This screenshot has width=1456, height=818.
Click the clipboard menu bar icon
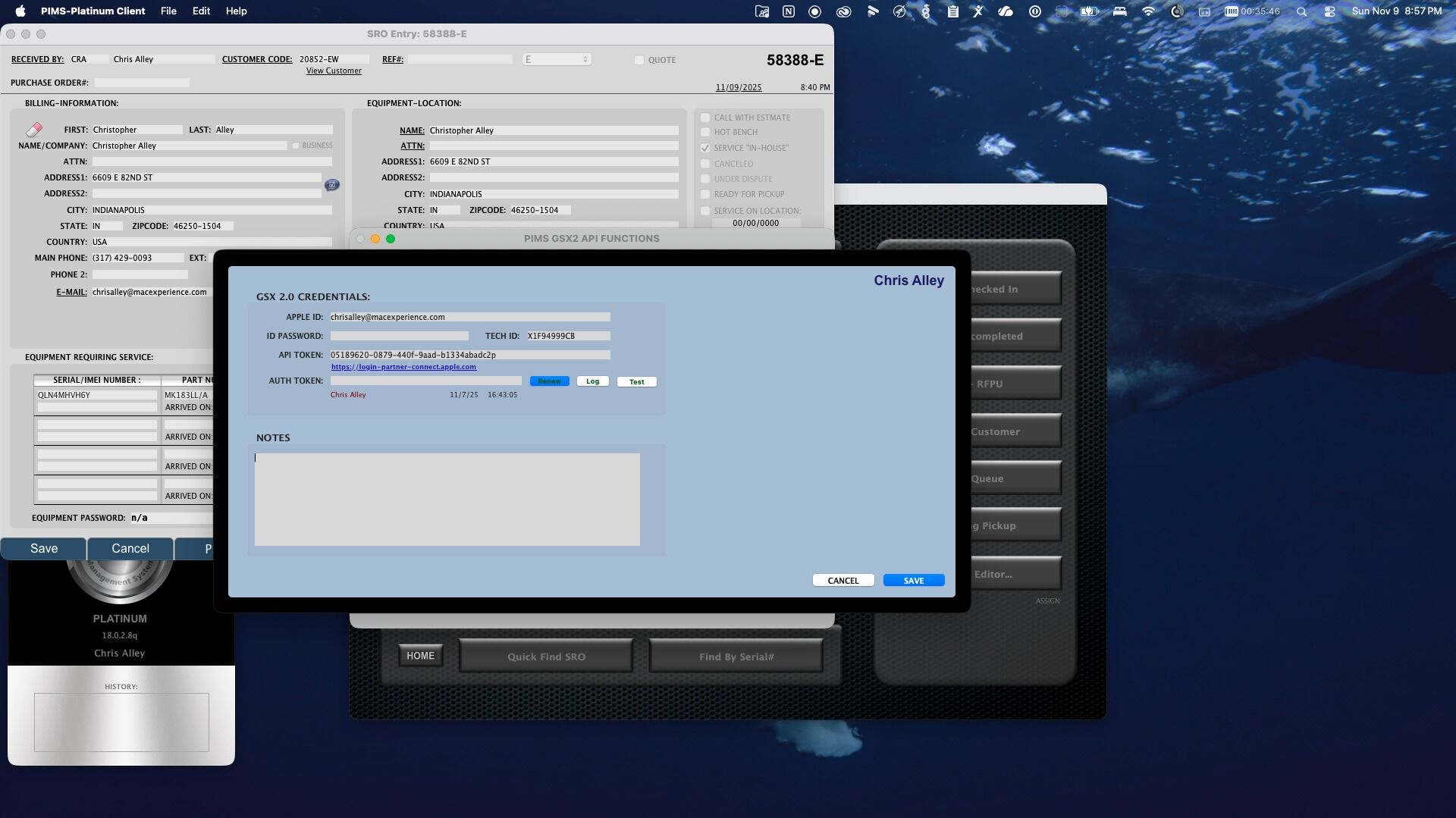point(952,11)
